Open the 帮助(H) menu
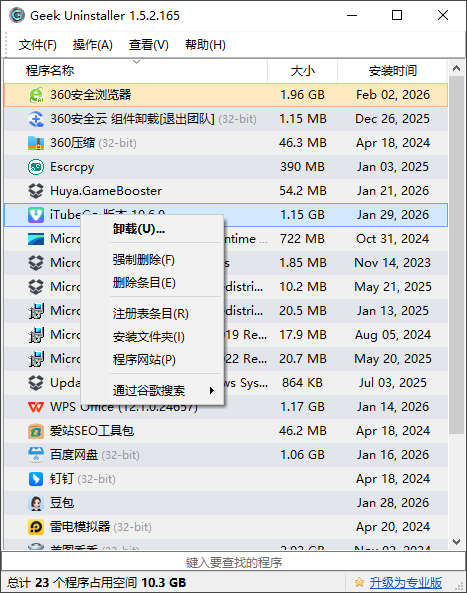467x593 pixels. click(x=205, y=45)
